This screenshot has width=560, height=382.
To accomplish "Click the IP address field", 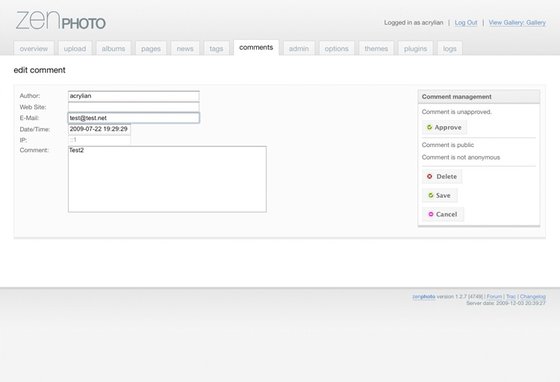I will click(x=99, y=140).
